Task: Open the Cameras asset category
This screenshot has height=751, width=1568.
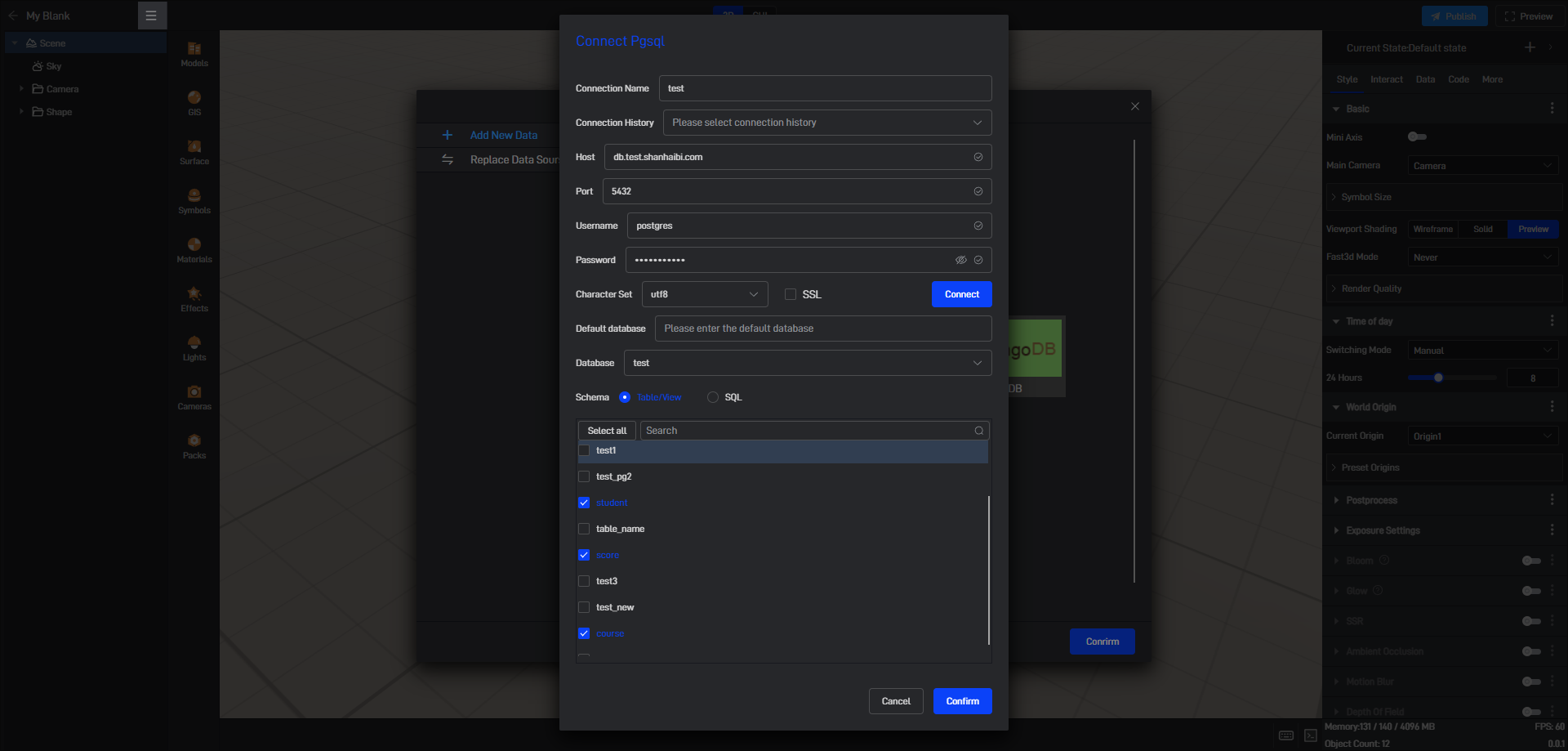Action: [194, 397]
